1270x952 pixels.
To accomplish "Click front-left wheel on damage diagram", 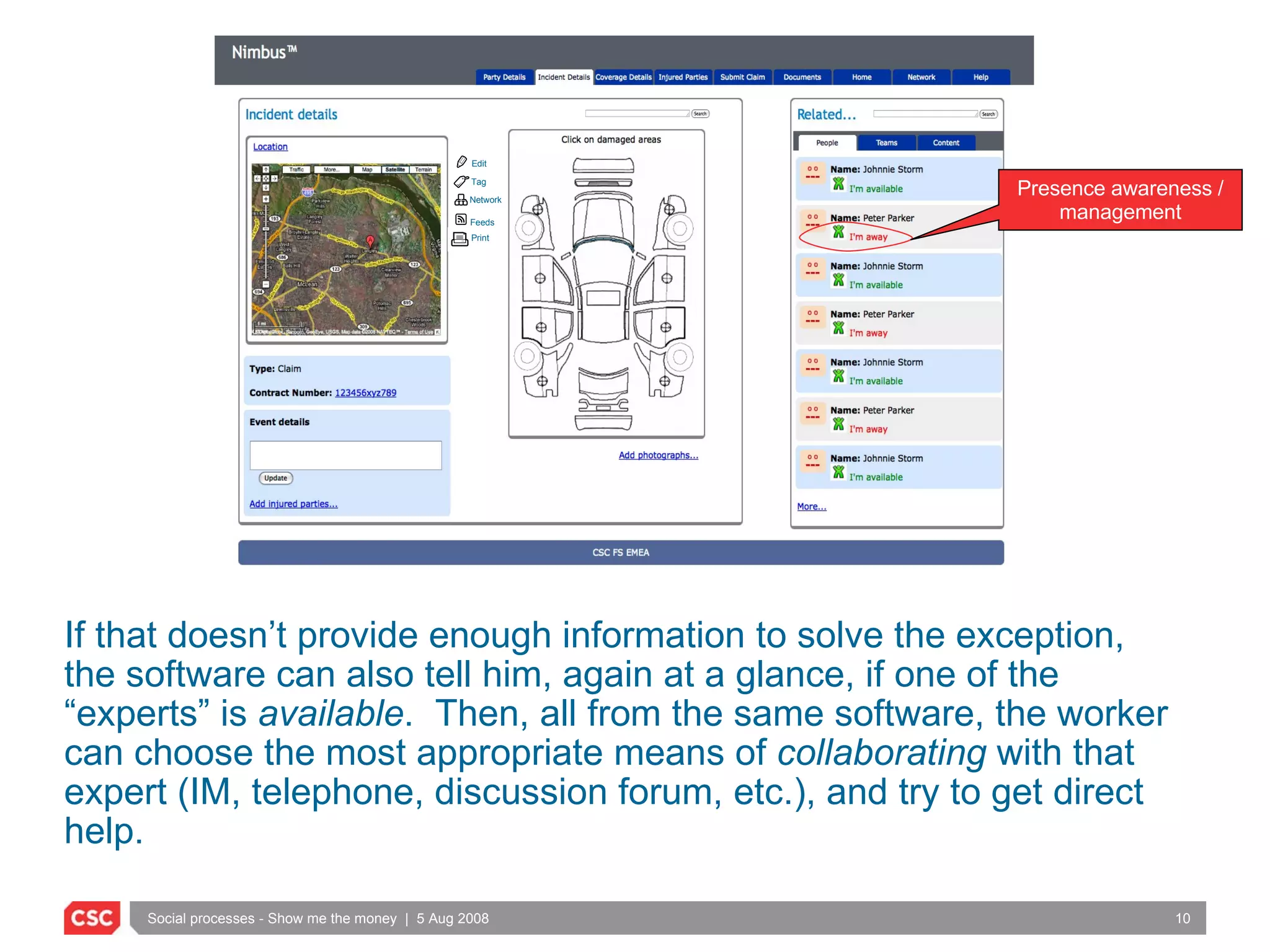I will (x=529, y=228).
